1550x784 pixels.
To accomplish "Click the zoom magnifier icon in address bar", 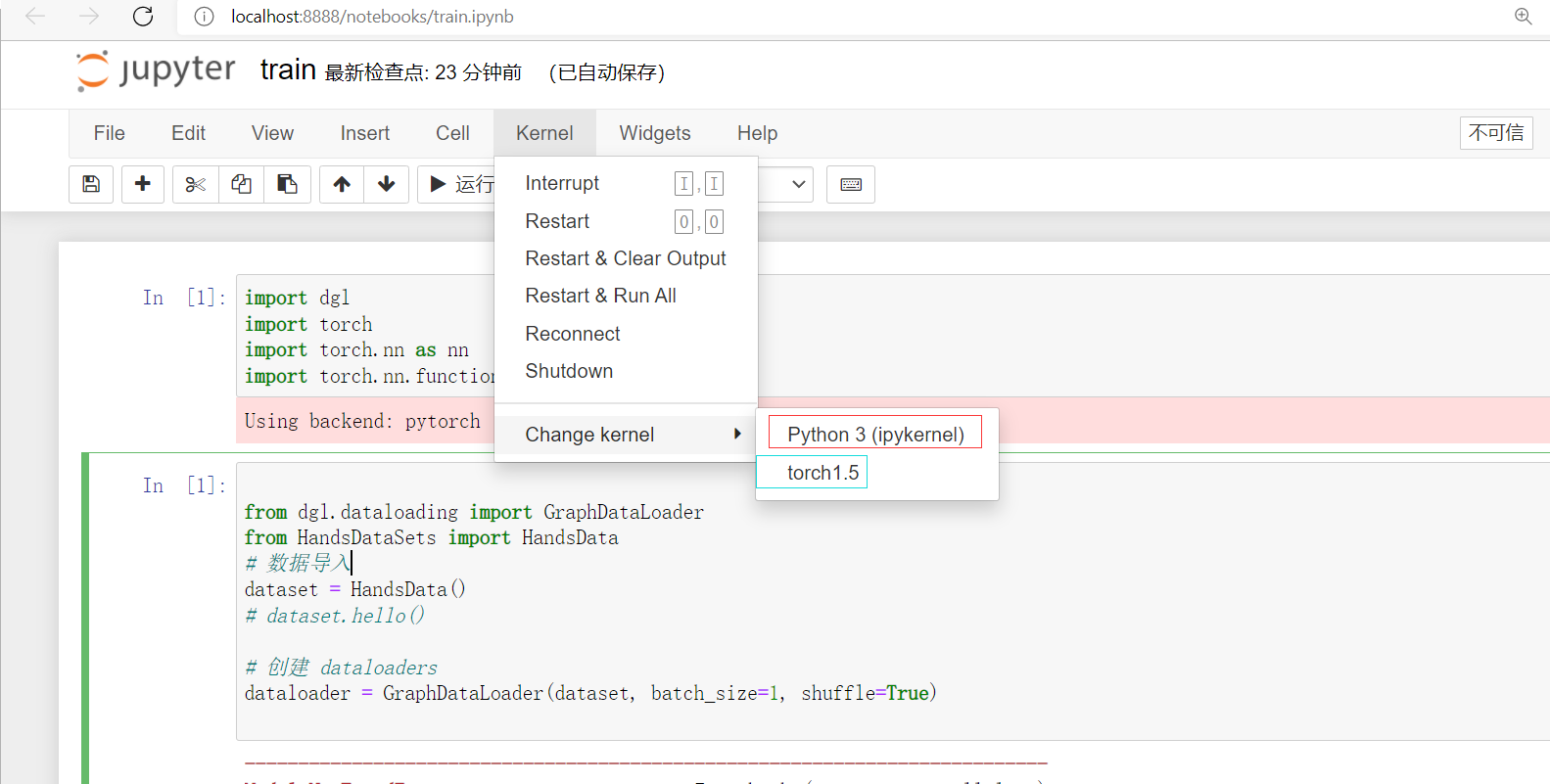I will (x=1523, y=16).
